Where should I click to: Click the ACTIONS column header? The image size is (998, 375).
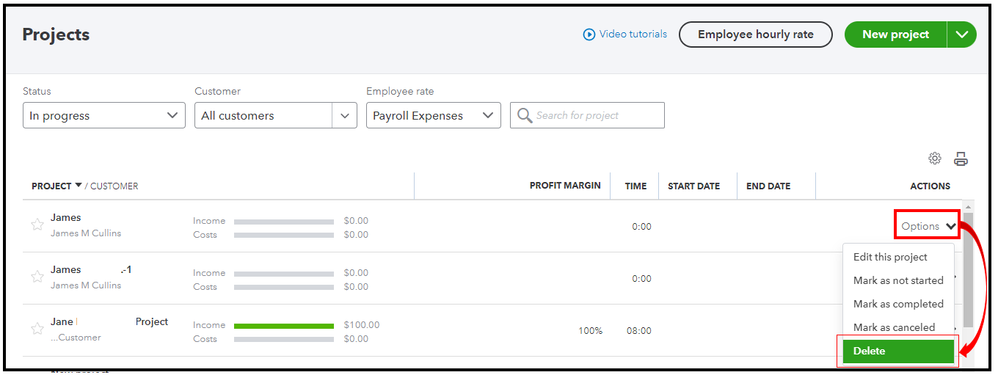click(x=930, y=187)
